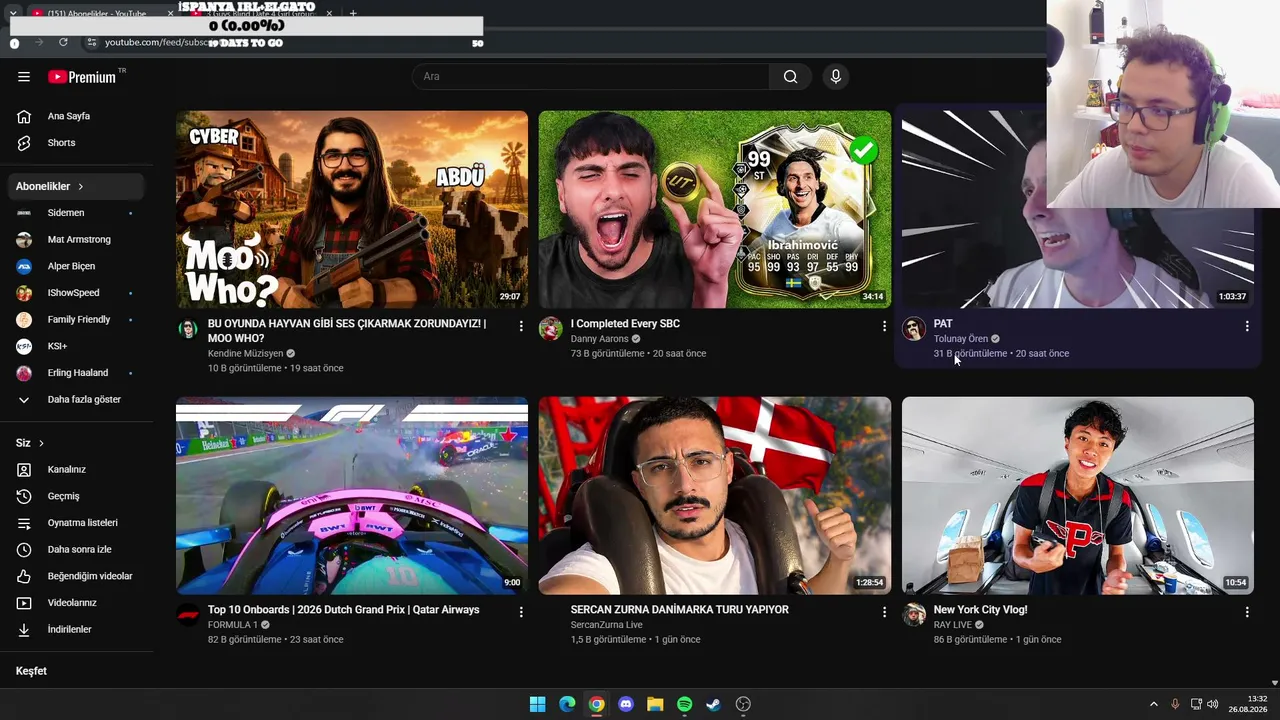
Task: Expand the Siz section header
Action: [30, 443]
